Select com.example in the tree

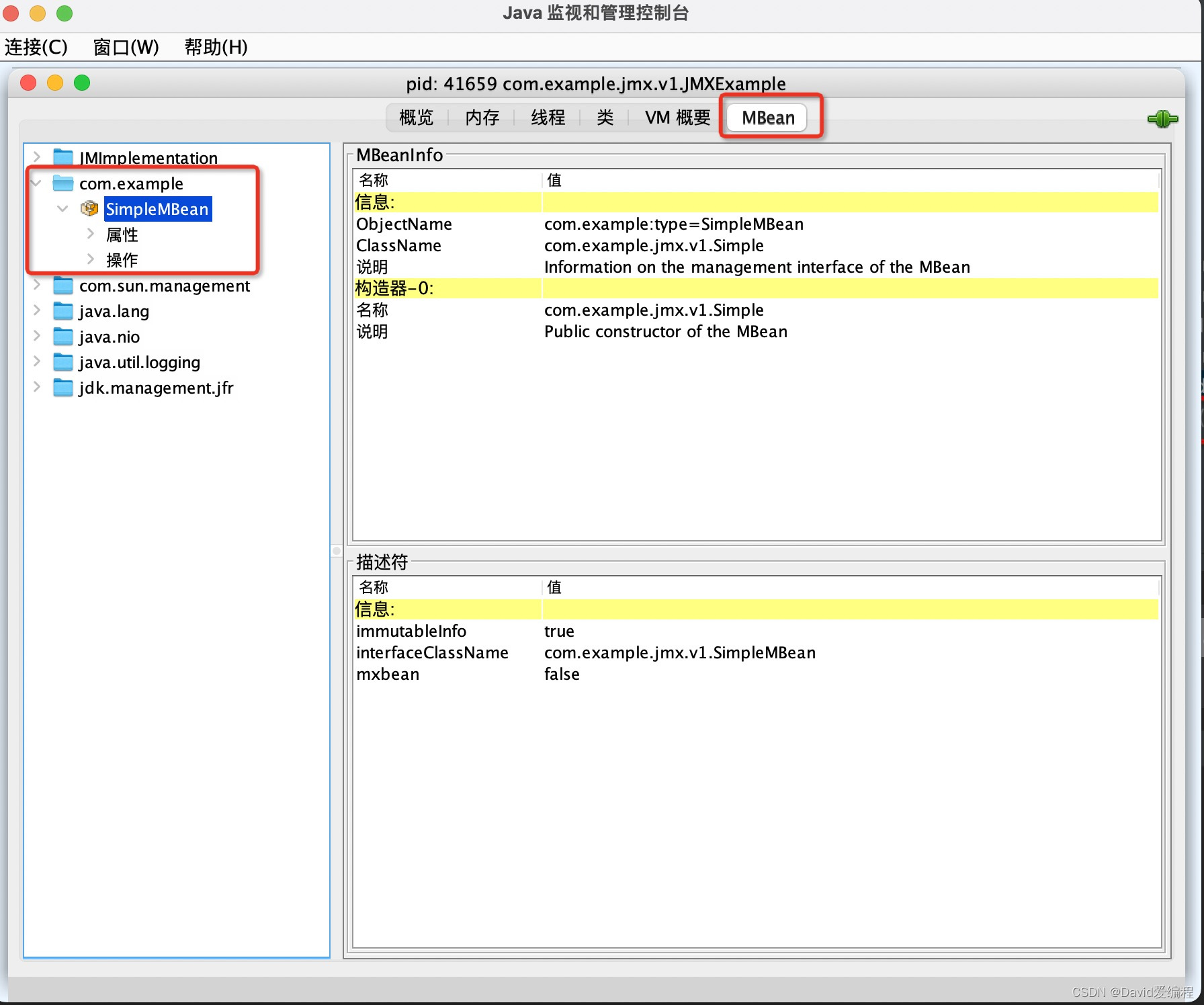coord(131,183)
